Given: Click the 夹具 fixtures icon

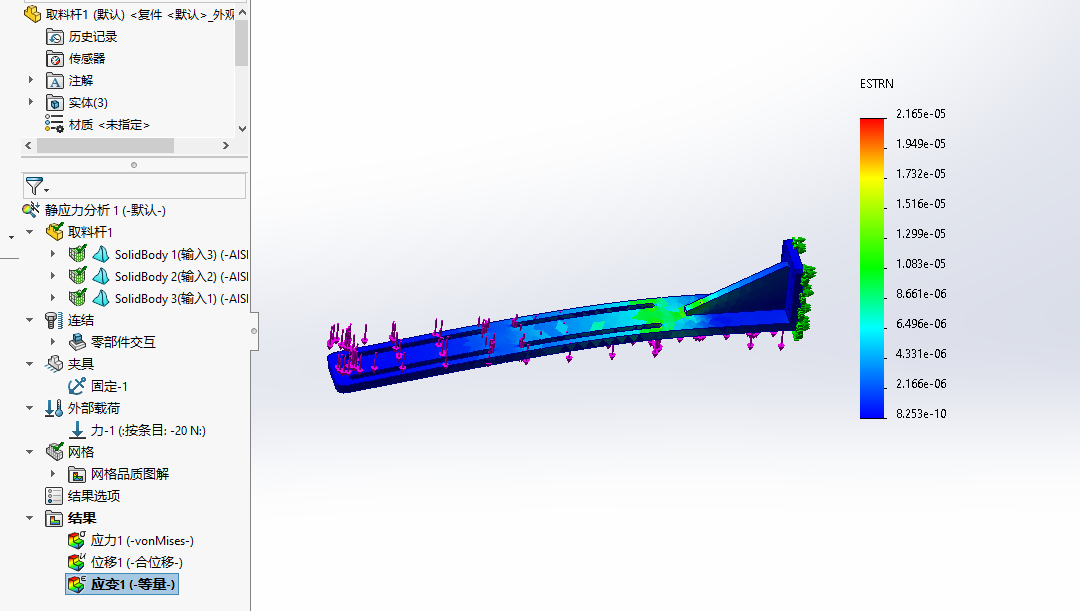Looking at the screenshot, I should coord(54,364).
